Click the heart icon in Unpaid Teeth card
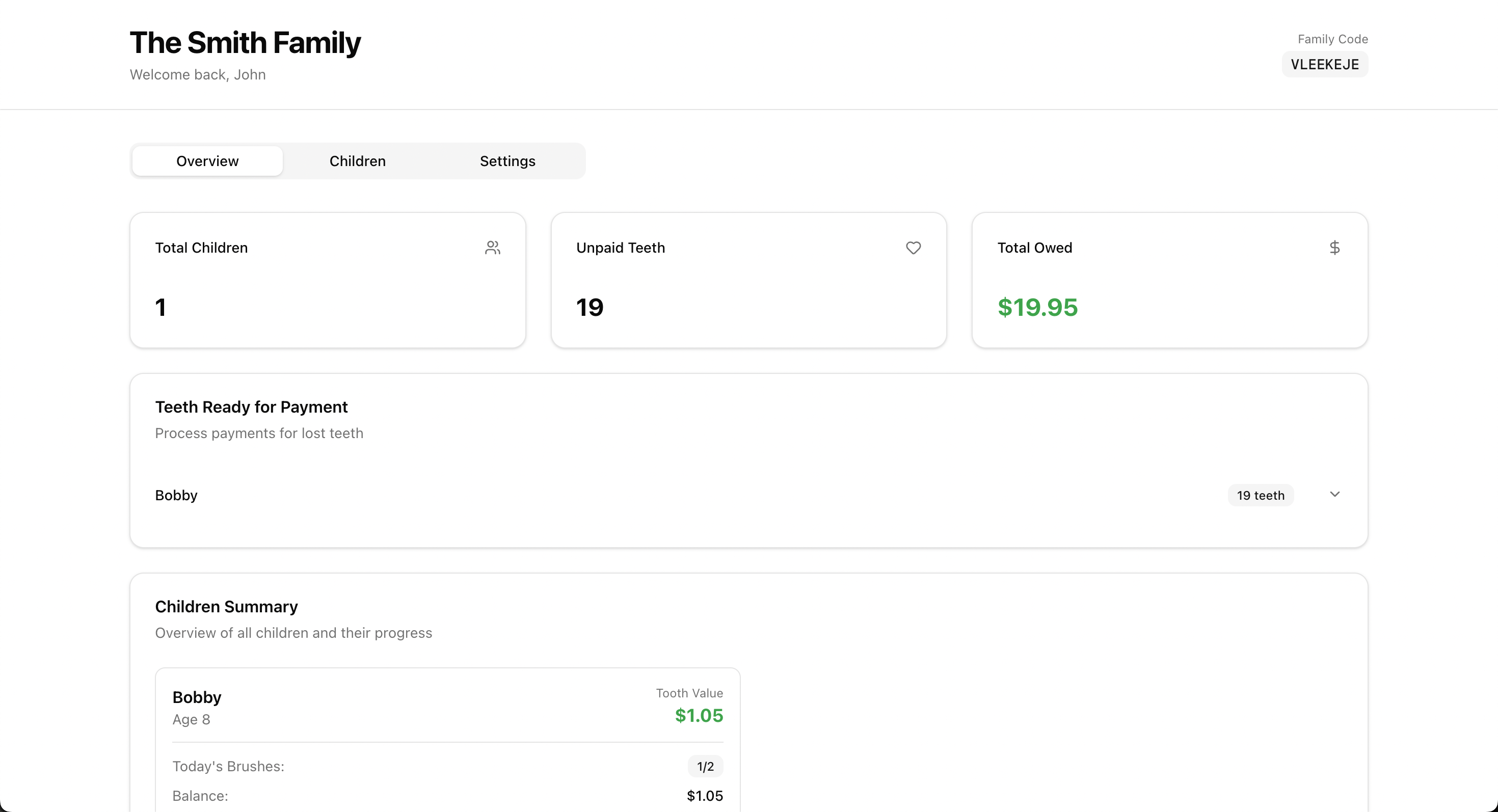1498x812 pixels. point(913,248)
